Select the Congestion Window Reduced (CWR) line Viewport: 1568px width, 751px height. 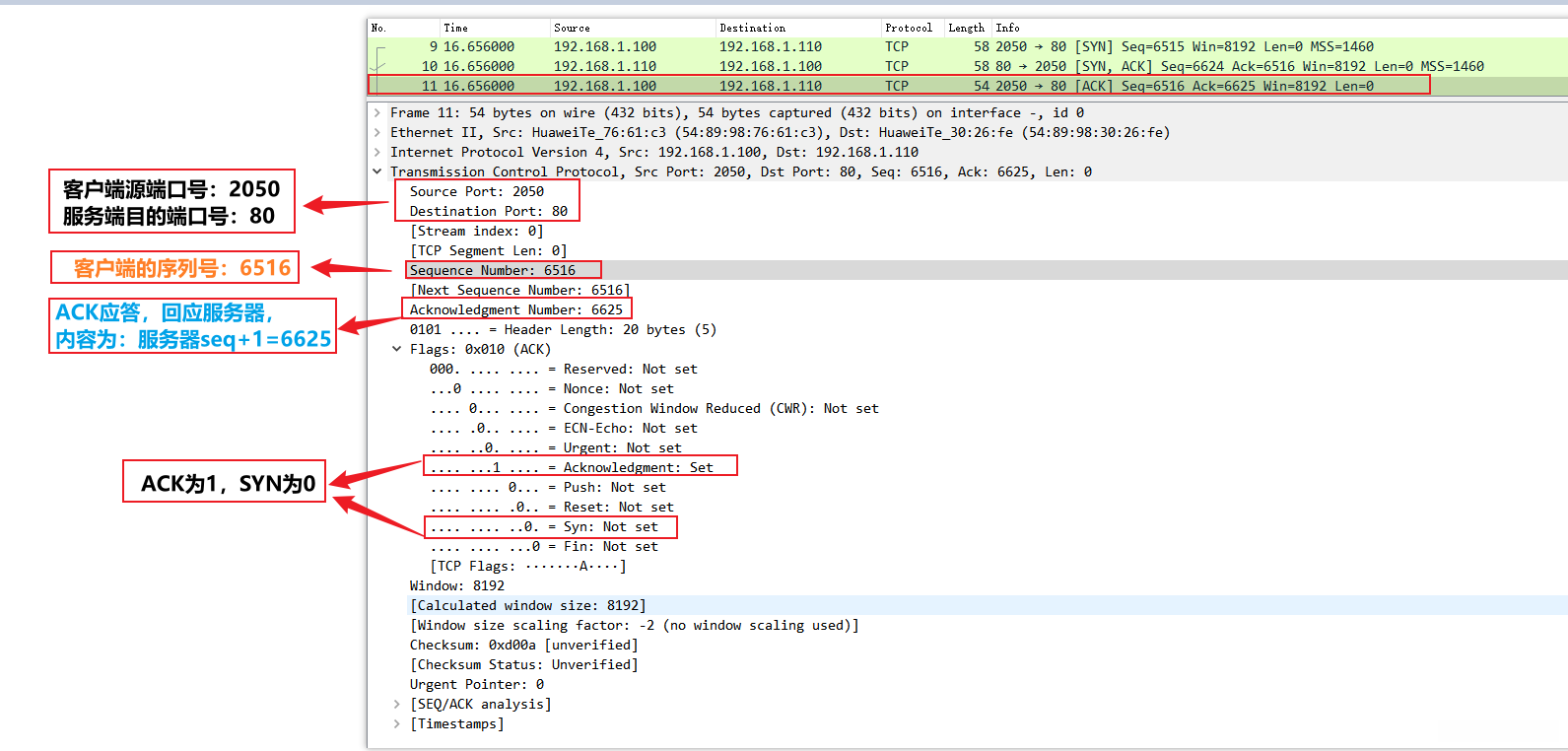pyautogui.click(x=654, y=409)
